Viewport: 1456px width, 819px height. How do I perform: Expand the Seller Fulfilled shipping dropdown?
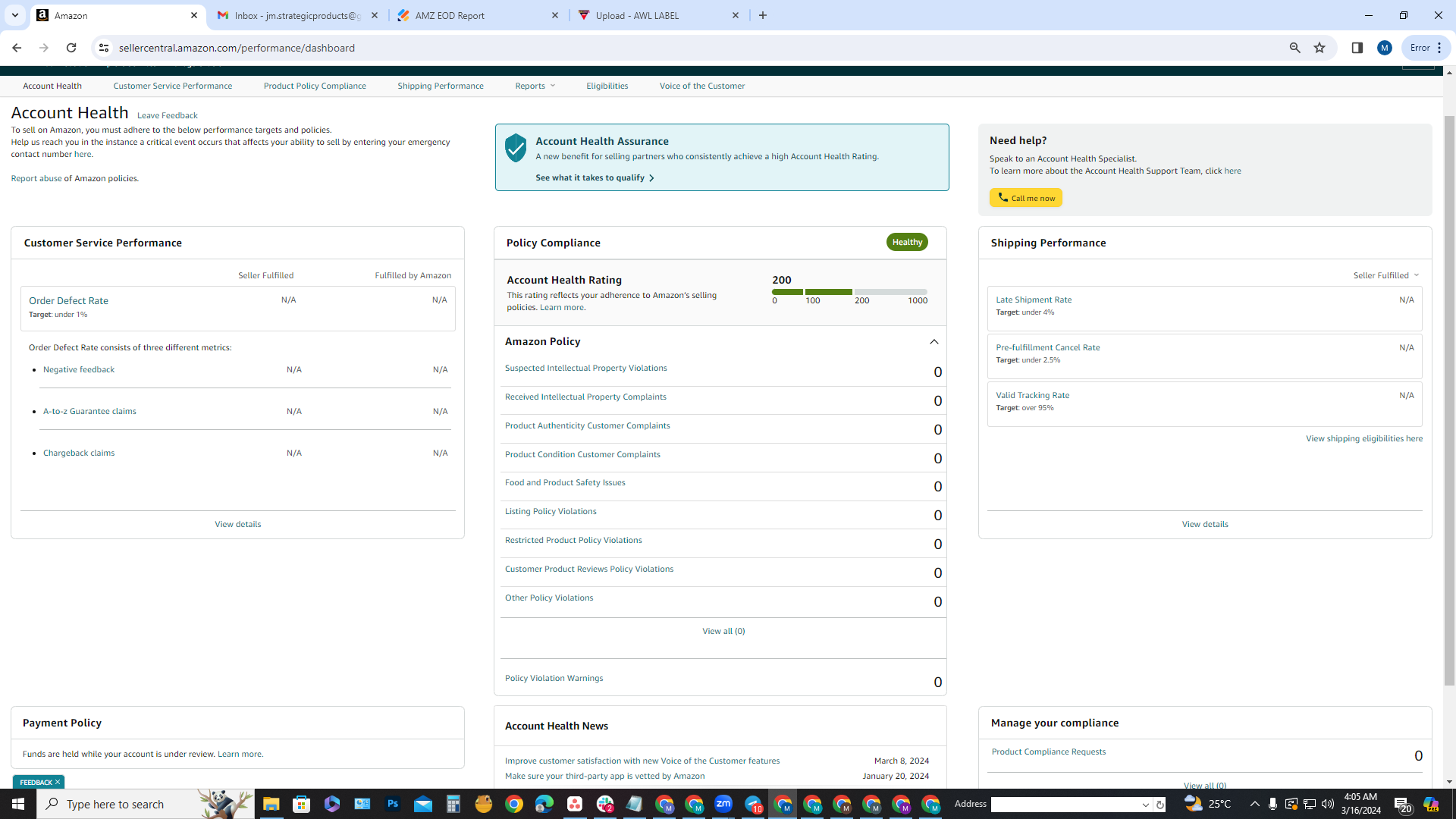[x=1386, y=275]
